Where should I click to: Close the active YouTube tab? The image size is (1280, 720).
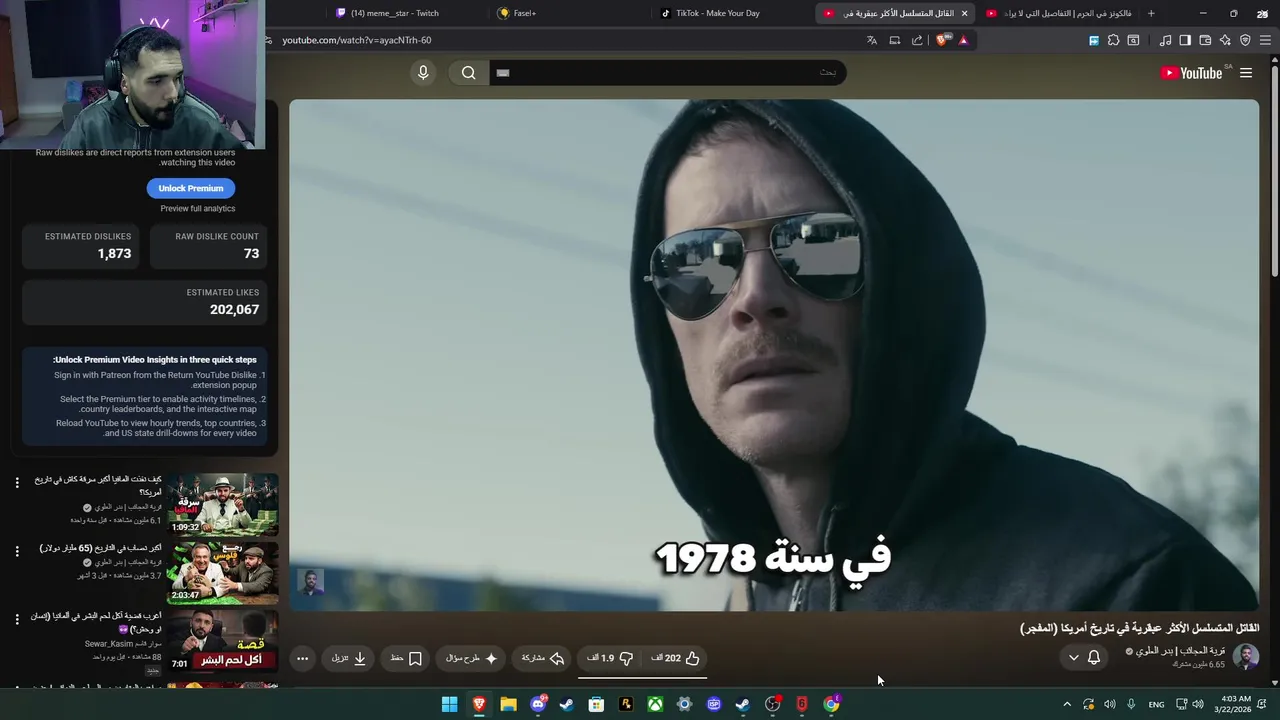(964, 13)
